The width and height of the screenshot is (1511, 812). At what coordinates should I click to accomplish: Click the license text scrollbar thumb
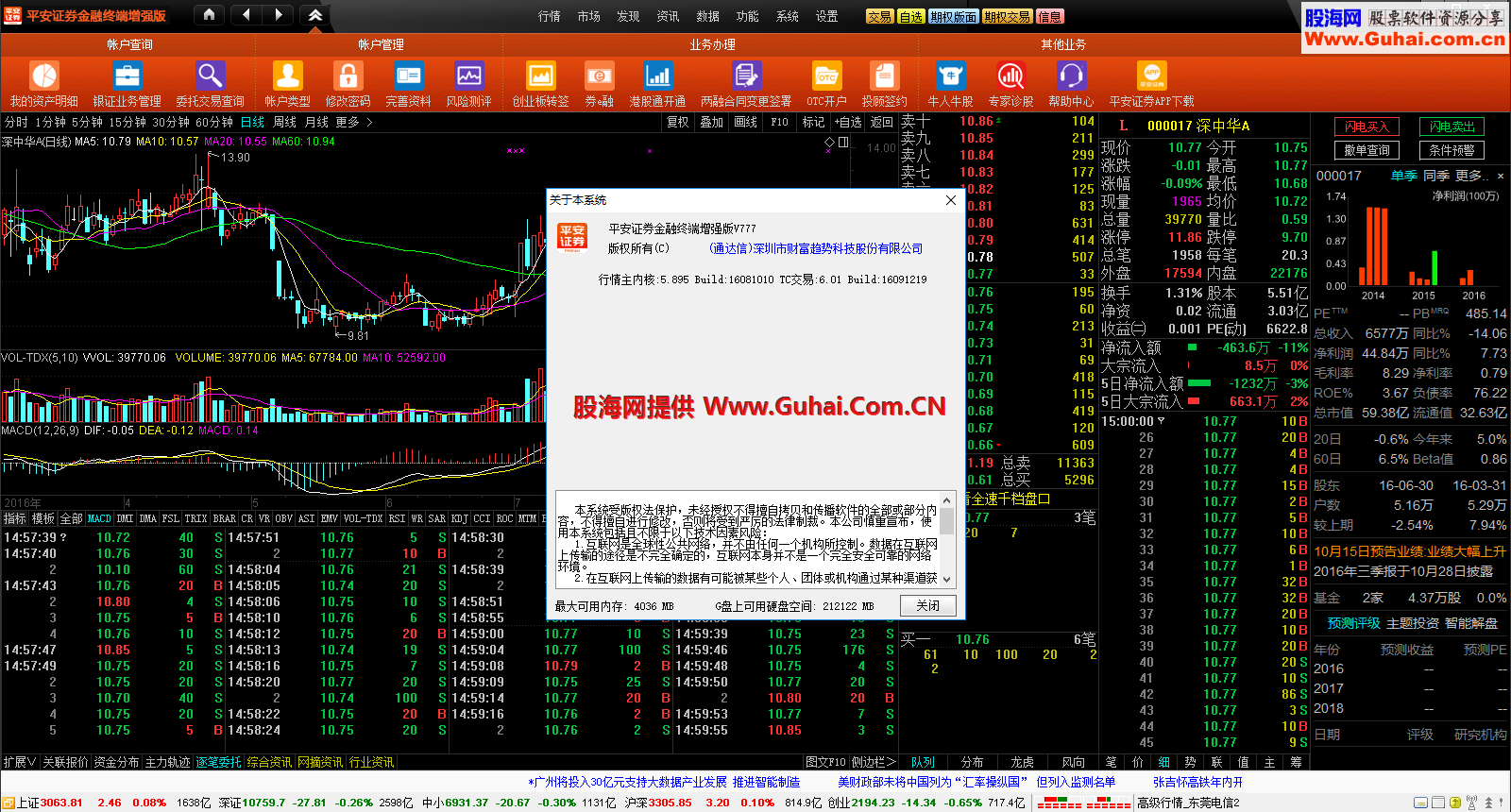(946, 521)
